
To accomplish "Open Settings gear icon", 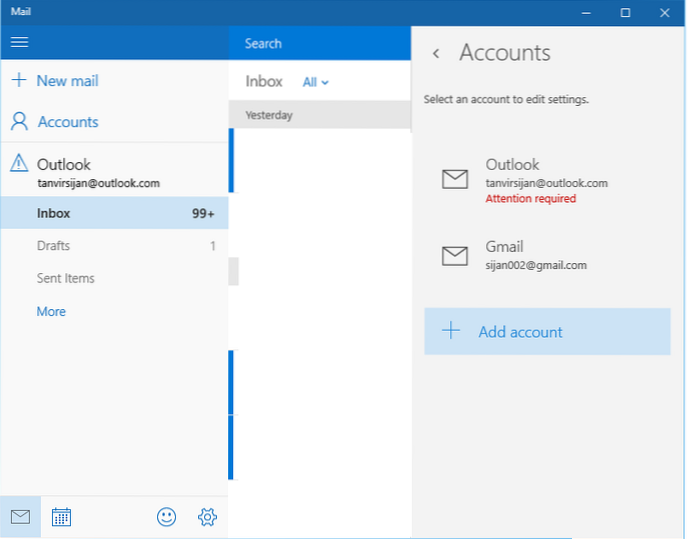I will [207, 517].
